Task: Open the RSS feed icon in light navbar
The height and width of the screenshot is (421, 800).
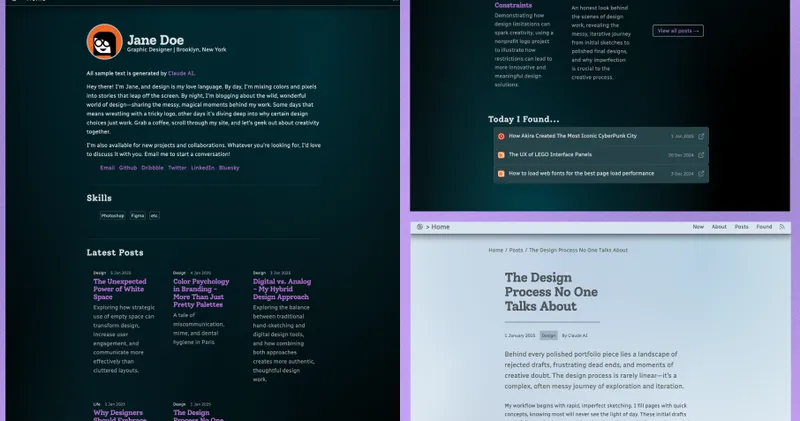Action: point(782,227)
